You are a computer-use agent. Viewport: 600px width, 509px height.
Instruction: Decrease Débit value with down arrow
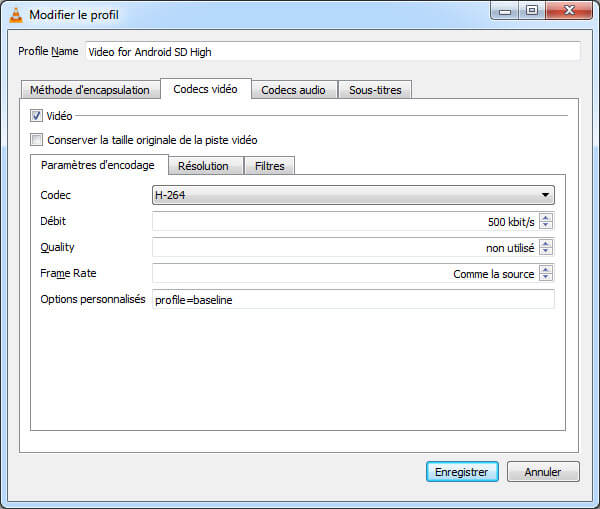tap(546, 226)
